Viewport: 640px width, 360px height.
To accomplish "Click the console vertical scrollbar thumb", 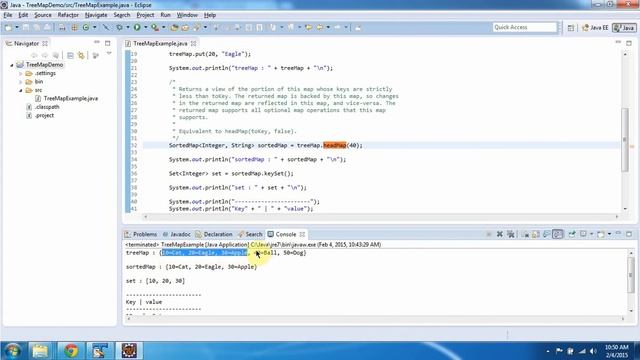I will pos(631,275).
